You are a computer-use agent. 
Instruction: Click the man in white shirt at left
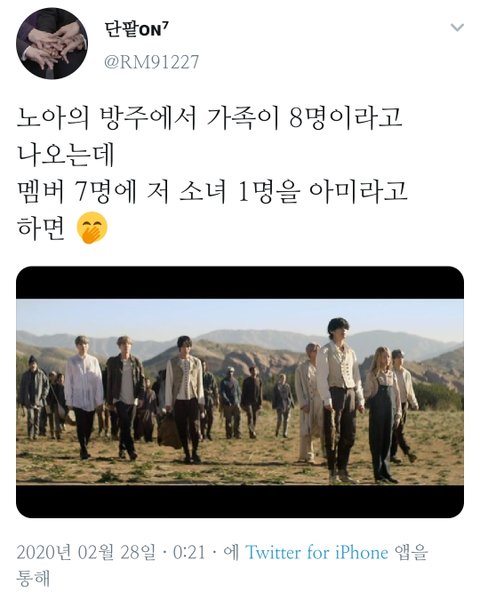click(x=83, y=397)
